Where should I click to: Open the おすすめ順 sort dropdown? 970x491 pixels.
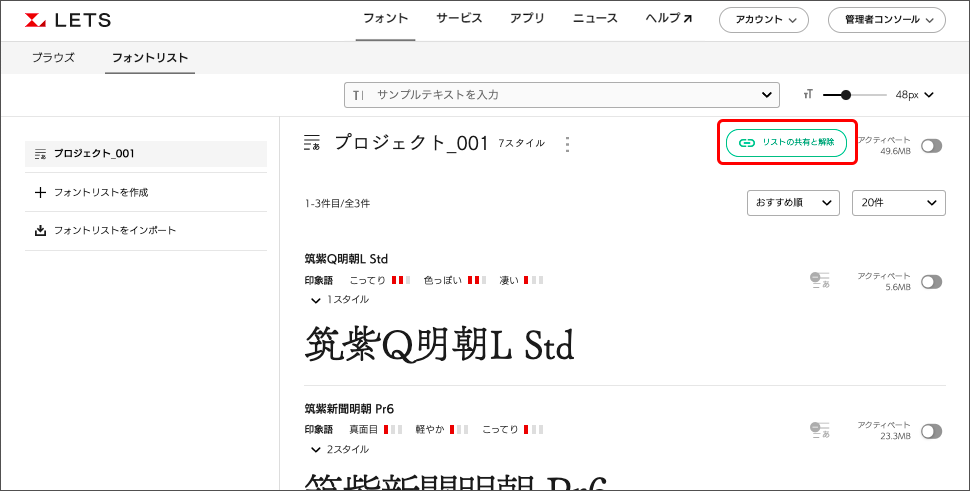click(792, 203)
